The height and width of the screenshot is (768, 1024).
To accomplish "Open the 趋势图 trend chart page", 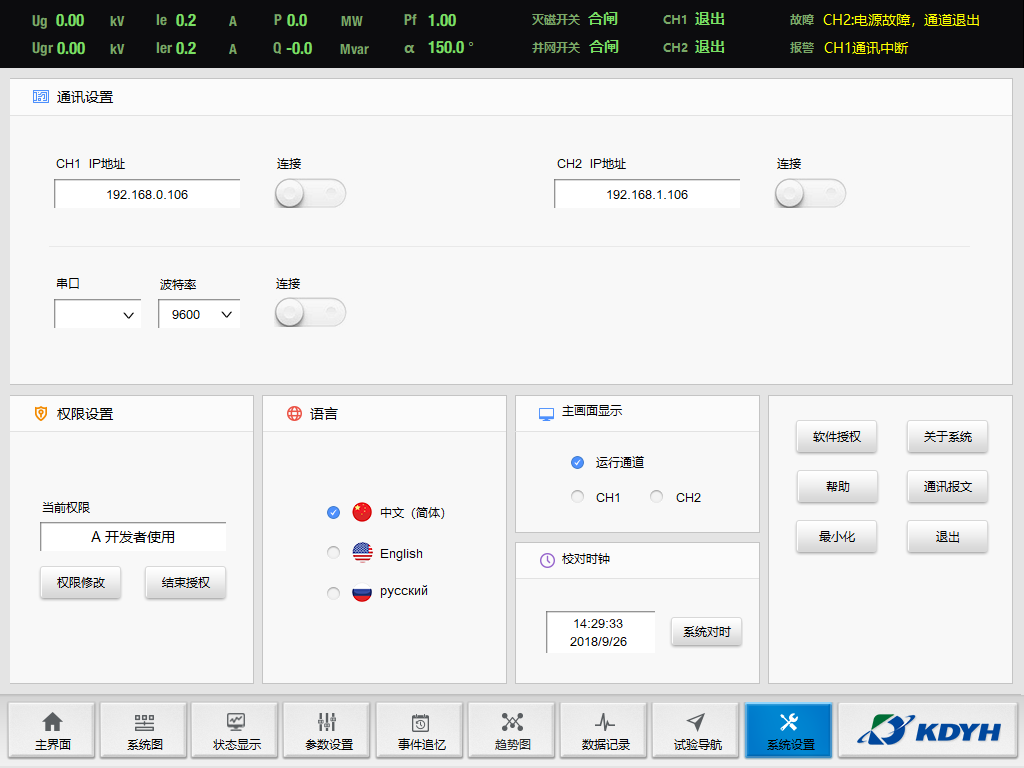I will click(512, 730).
